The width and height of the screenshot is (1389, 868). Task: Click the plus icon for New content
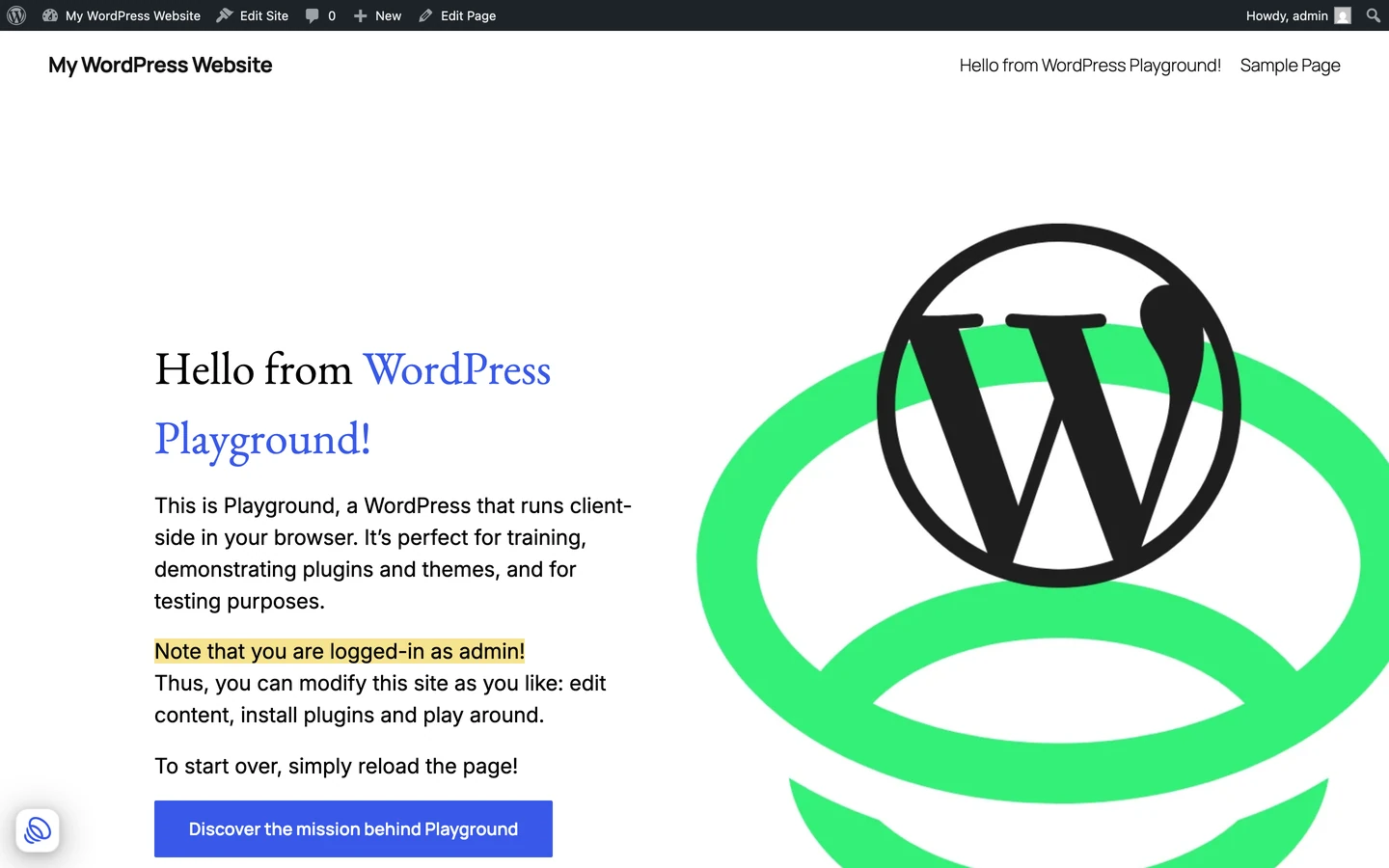(361, 15)
